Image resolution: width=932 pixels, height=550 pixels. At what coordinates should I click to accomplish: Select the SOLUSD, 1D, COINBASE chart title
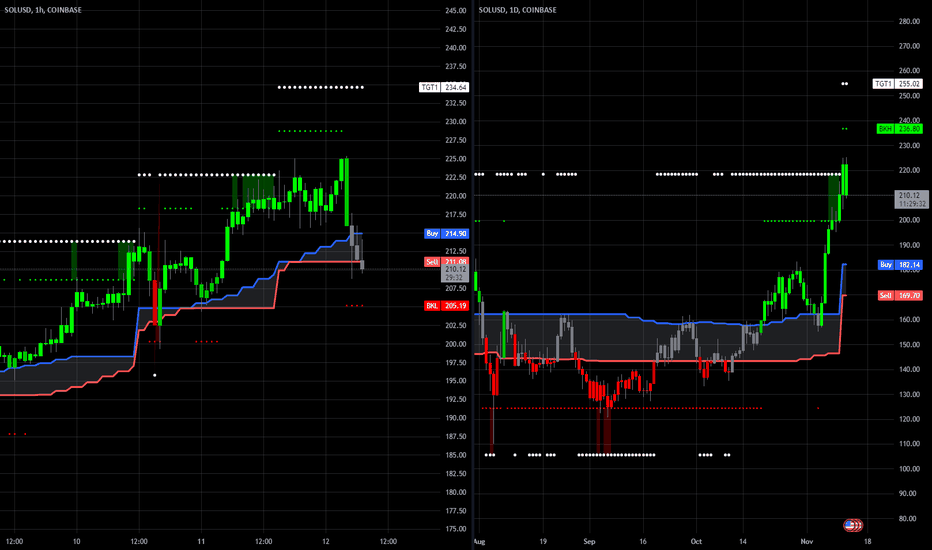518,10
